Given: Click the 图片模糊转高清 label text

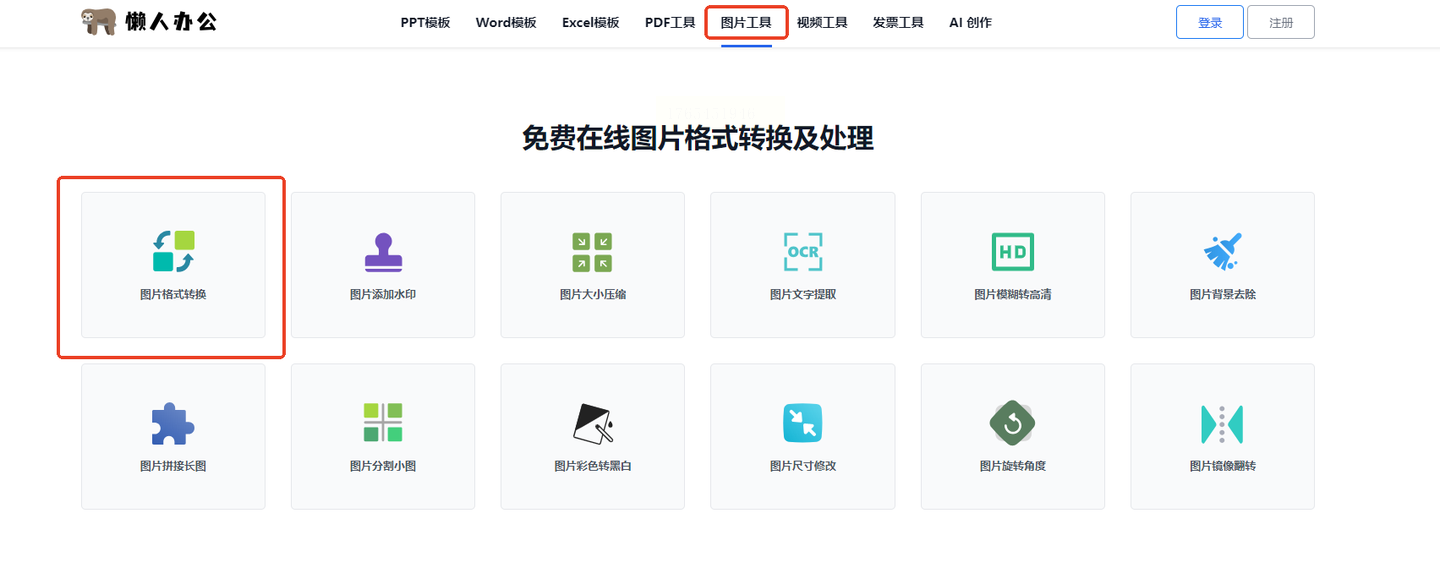Looking at the screenshot, I should [x=1013, y=295].
